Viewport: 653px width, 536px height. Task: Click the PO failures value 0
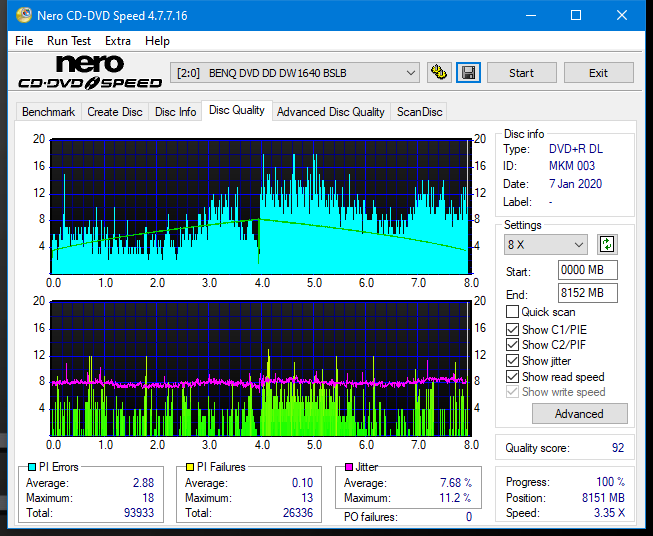click(469, 517)
